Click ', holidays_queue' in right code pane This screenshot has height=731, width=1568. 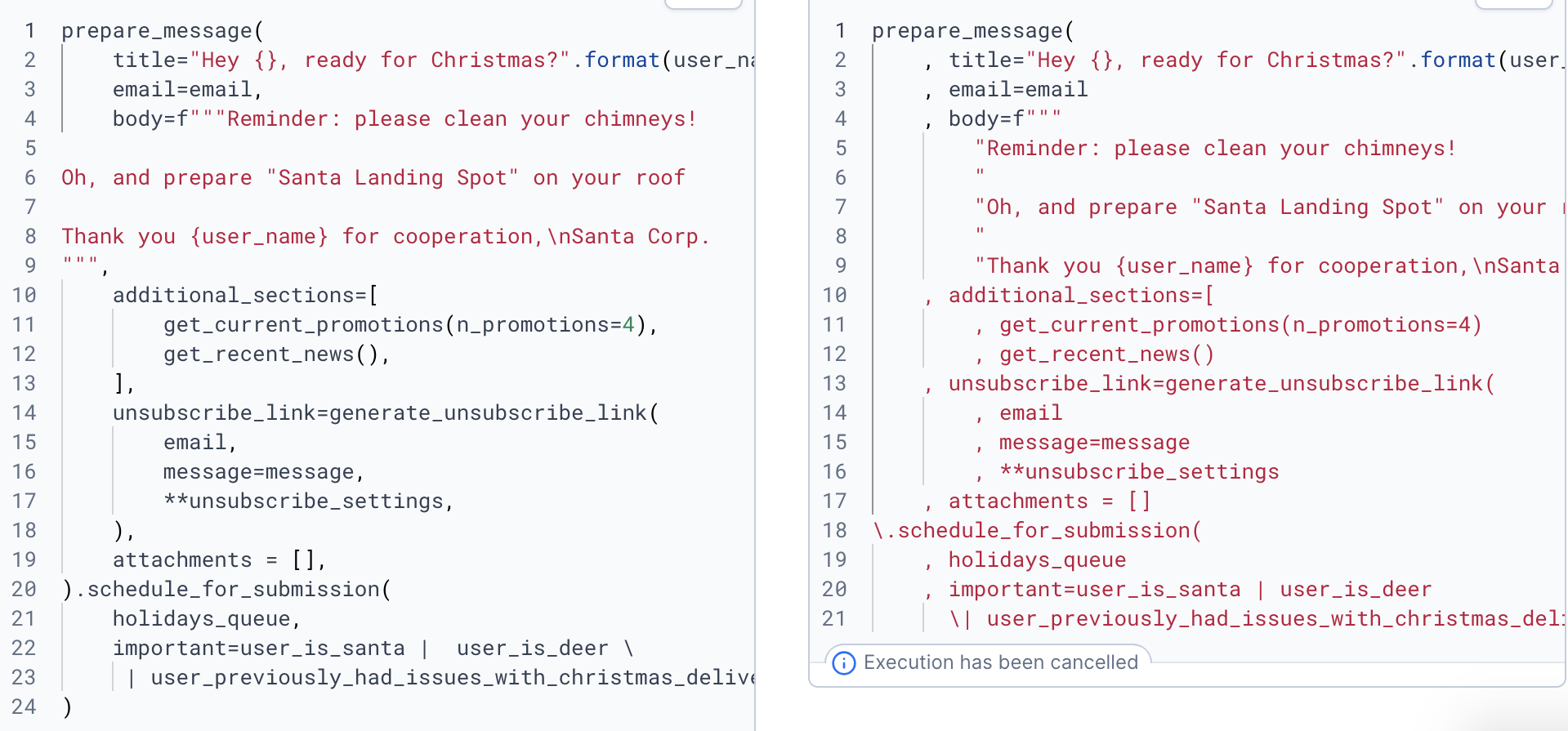coord(1025,559)
